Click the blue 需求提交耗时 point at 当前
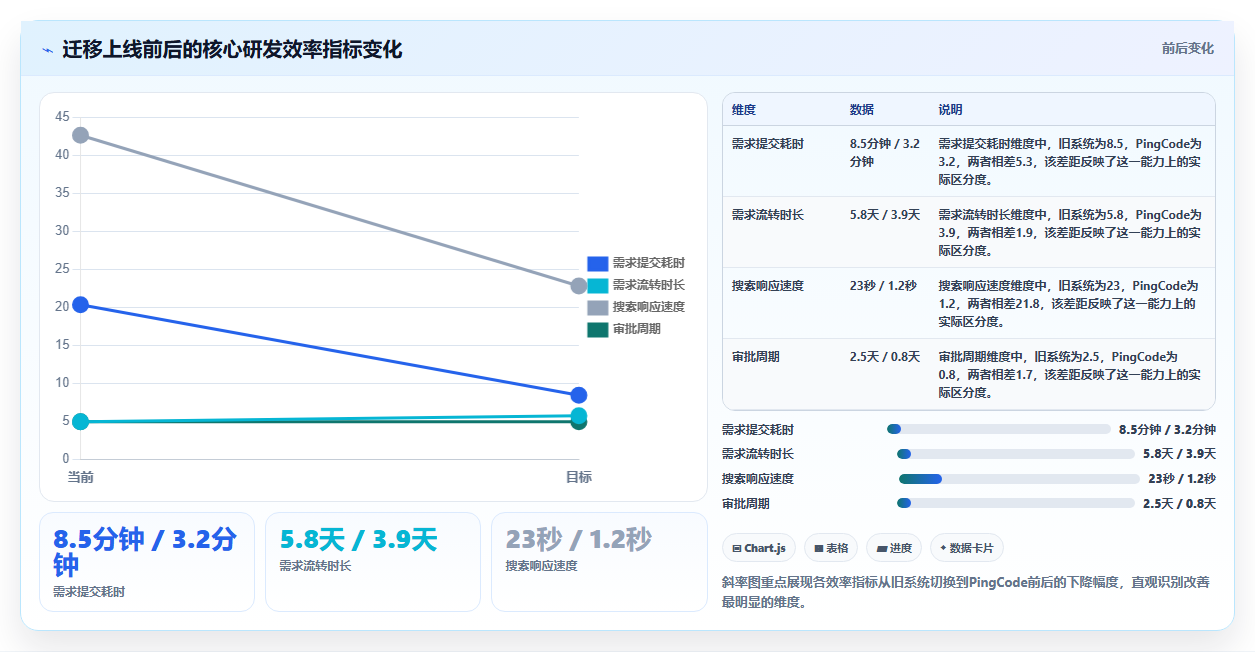Image resolution: width=1255 pixels, height=652 pixels. point(80,304)
